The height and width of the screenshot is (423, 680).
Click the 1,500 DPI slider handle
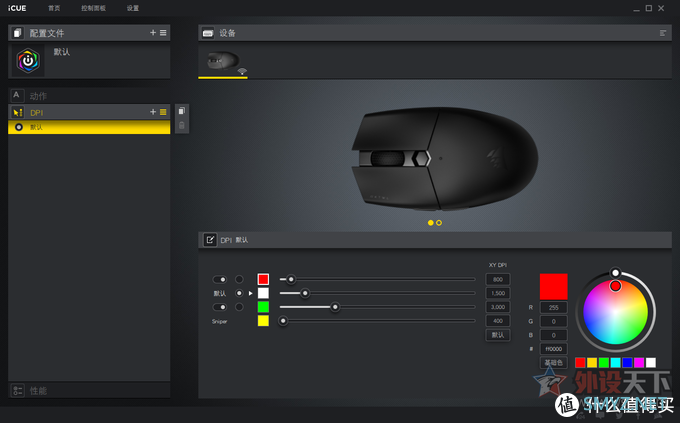[305, 293]
